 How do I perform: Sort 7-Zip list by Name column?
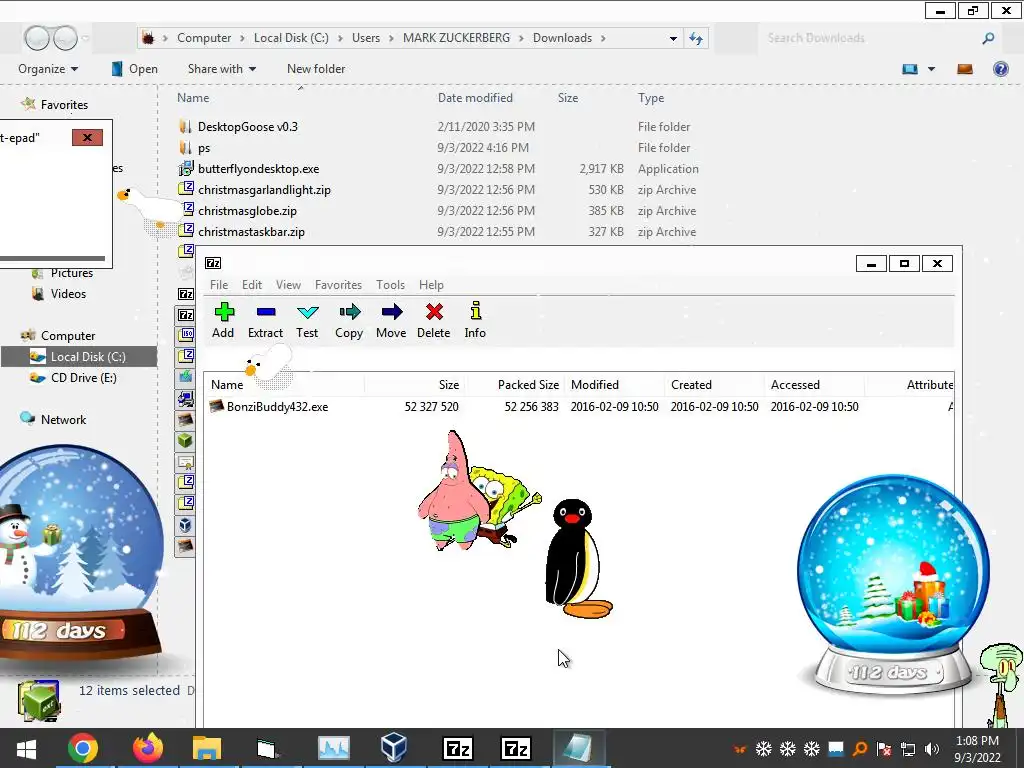tap(227, 385)
